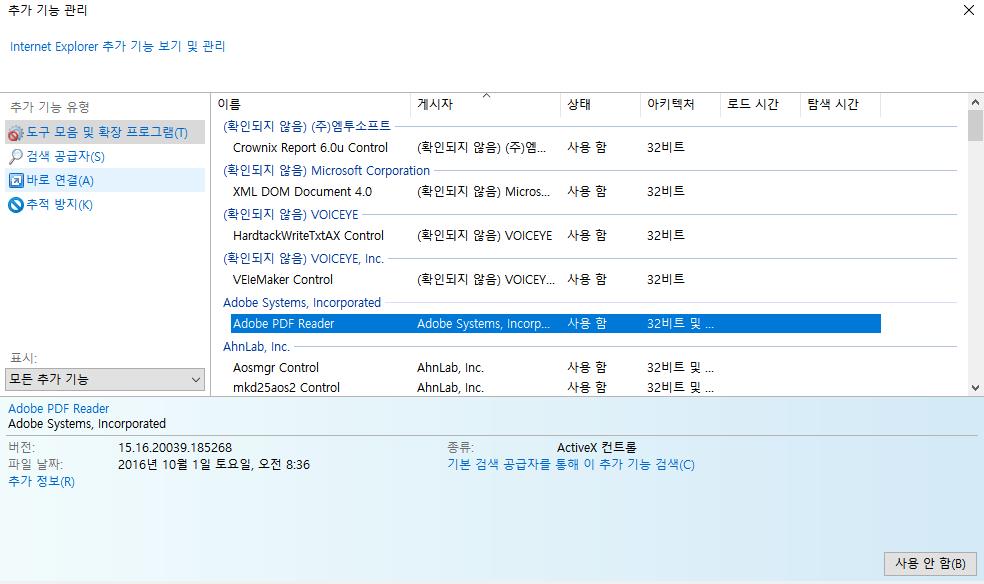Select mkd25aos2 Control row
This screenshot has width=984, height=584.
point(555,388)
